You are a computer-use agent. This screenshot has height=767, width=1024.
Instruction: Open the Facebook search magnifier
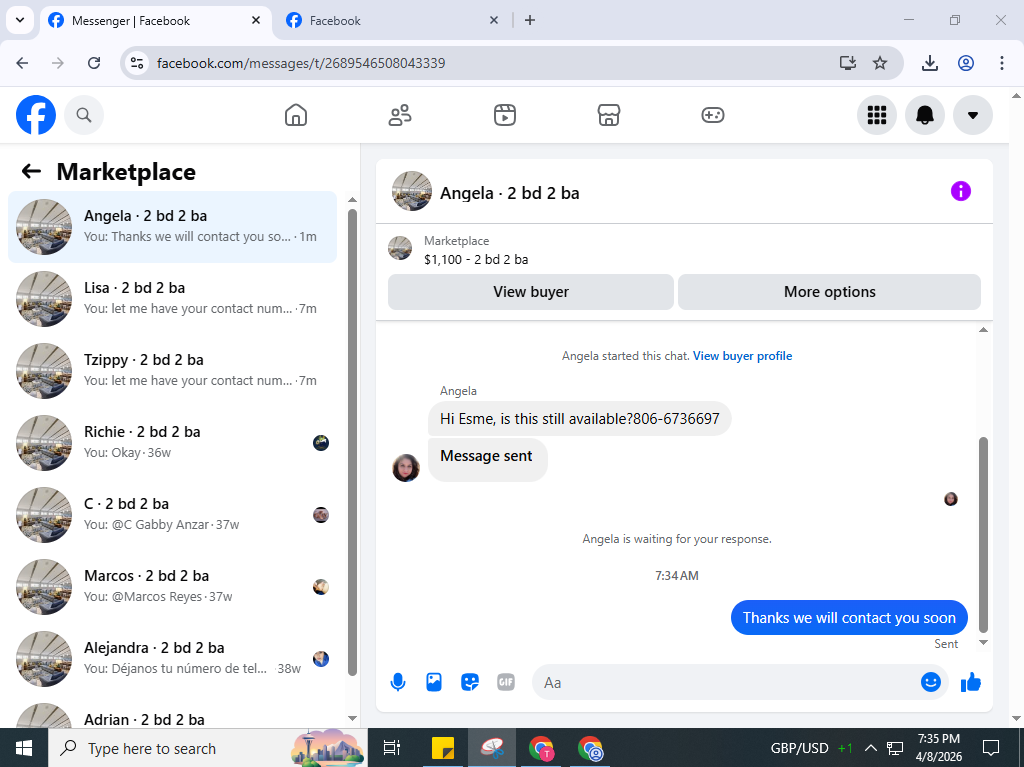[84, 115]
